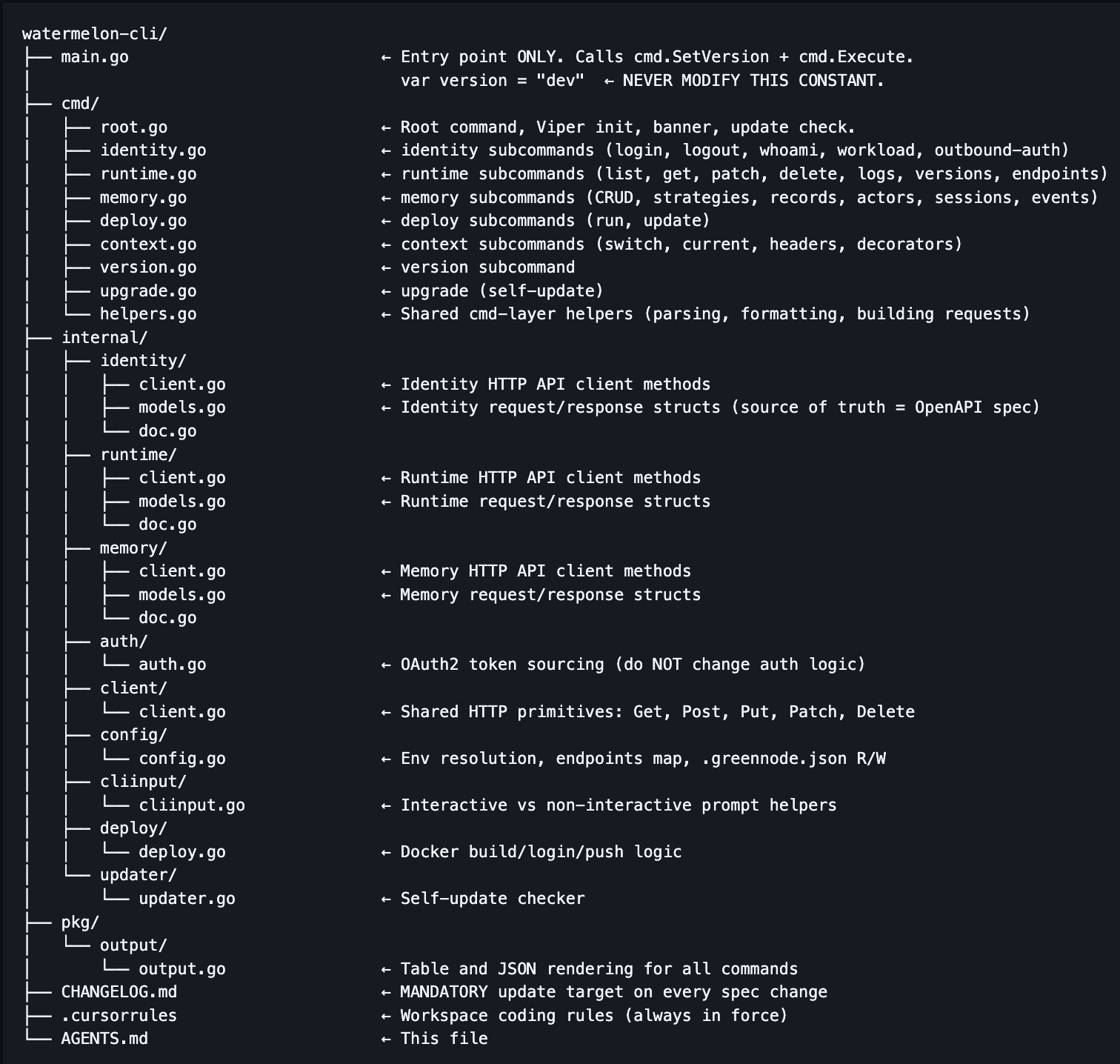Viewport: 1120px width, 1064px height.
Task: Select doc.go under runtime/ folder
Action: pyautogui.click(x=167, y=525)
